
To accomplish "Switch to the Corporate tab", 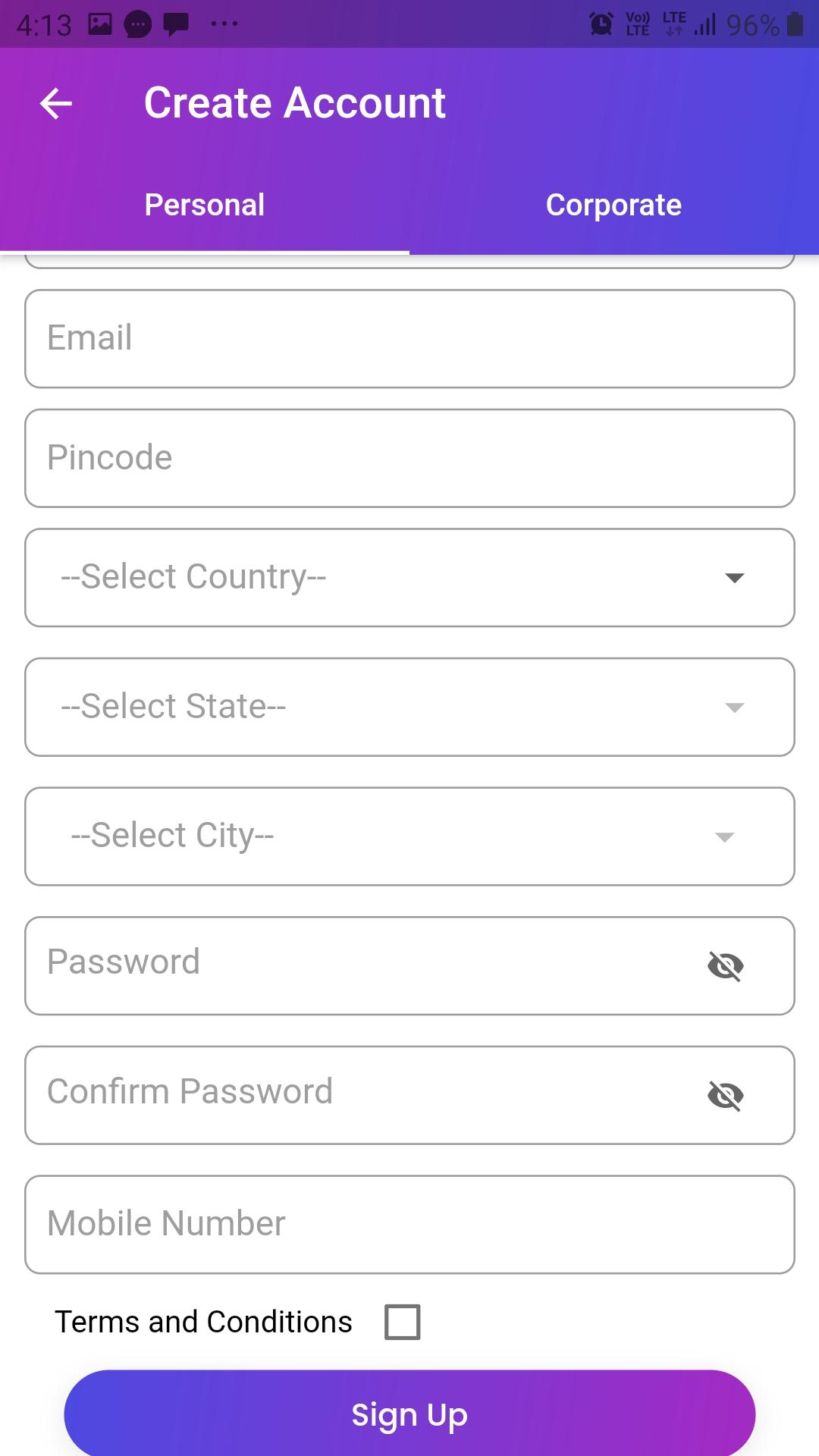I will tap(613, 205).
